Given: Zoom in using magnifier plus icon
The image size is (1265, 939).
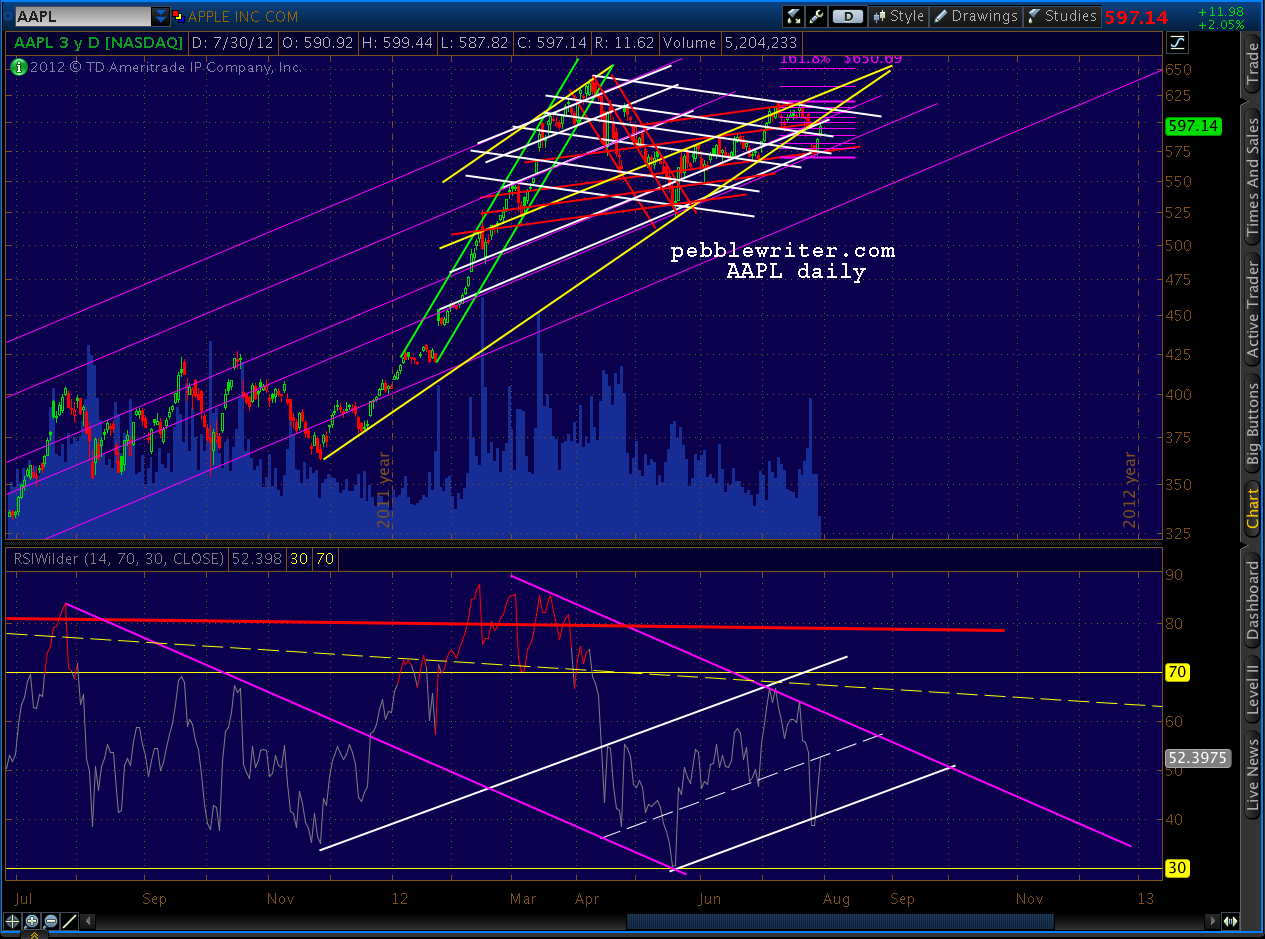Looking at the screenshot, I should (33, 921).
